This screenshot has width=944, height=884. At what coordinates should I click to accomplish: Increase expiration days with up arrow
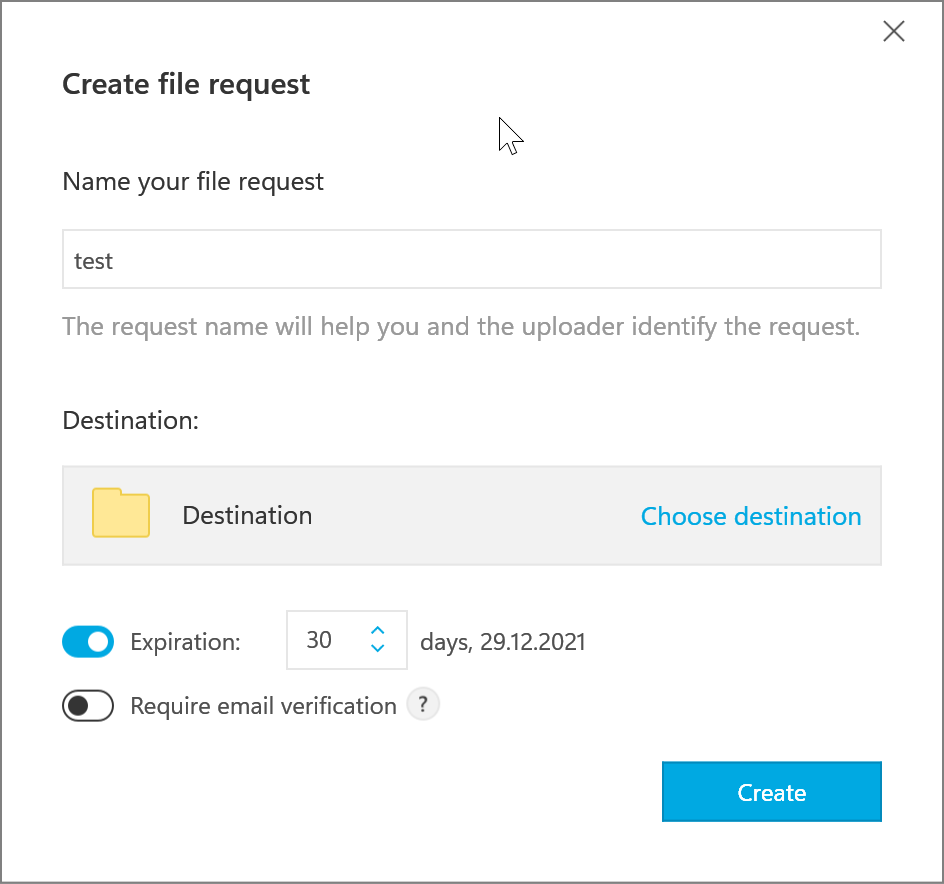[377, 630]
